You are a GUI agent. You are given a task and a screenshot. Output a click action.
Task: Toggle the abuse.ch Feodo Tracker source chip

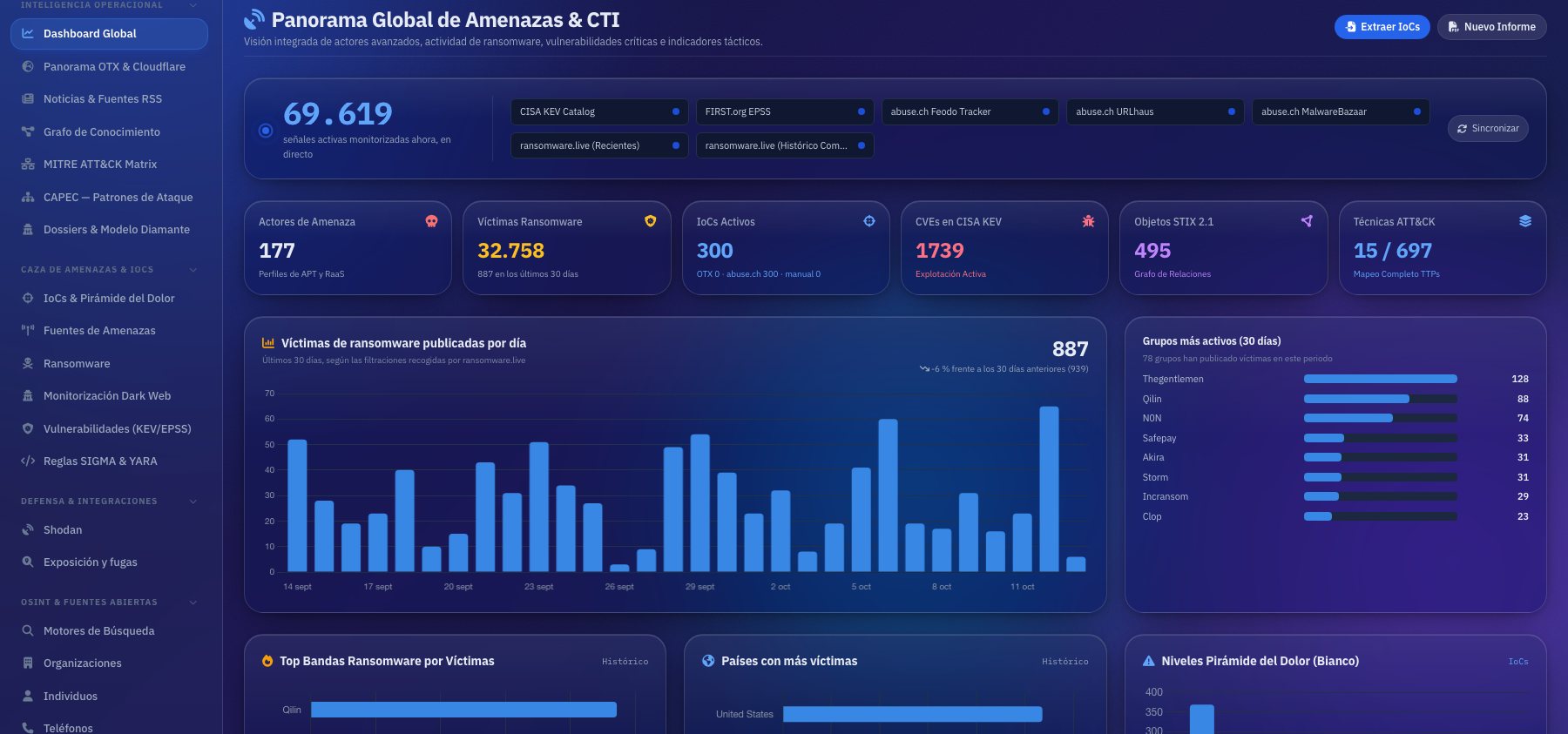970,111
